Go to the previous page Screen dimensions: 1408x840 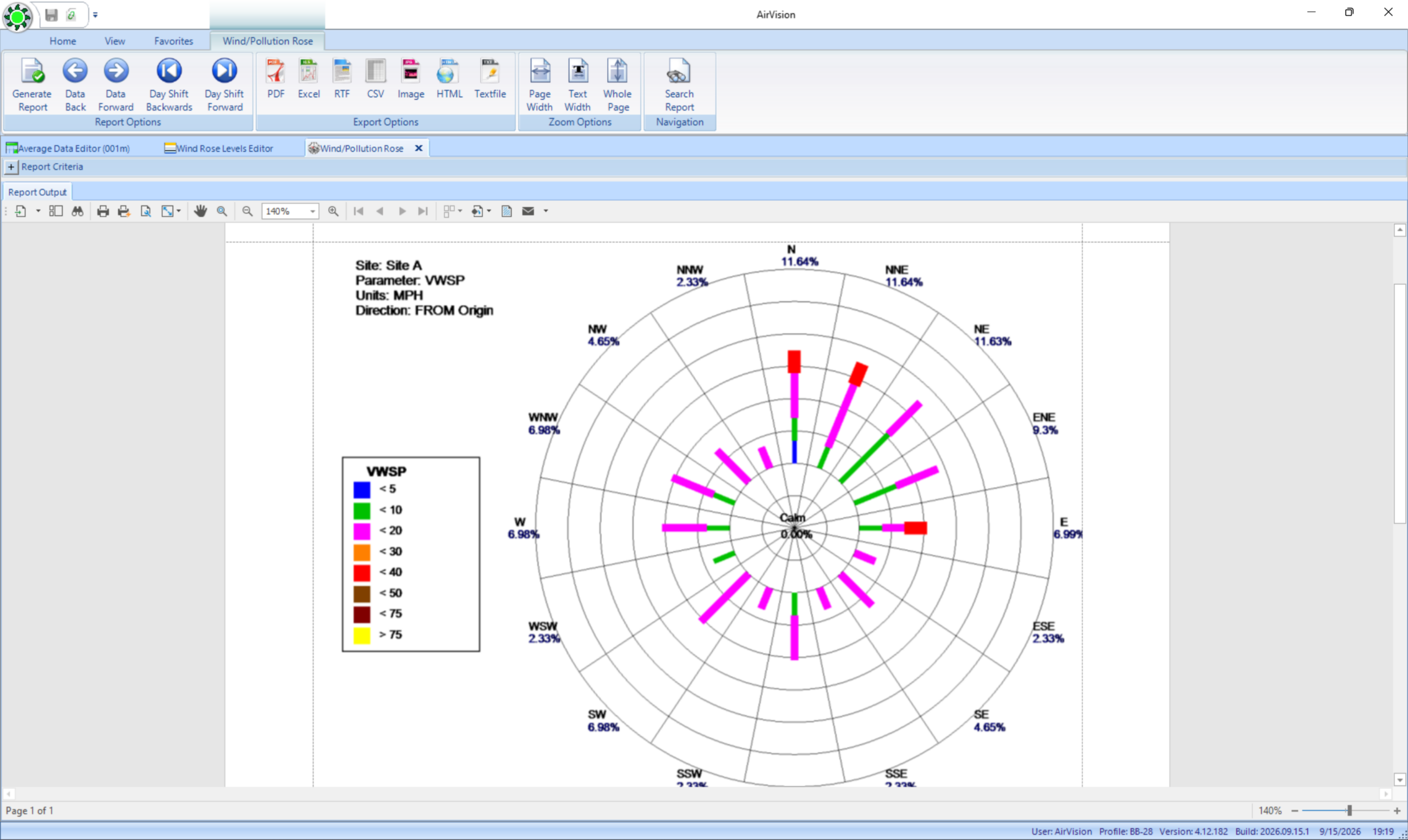pos(380,211)
